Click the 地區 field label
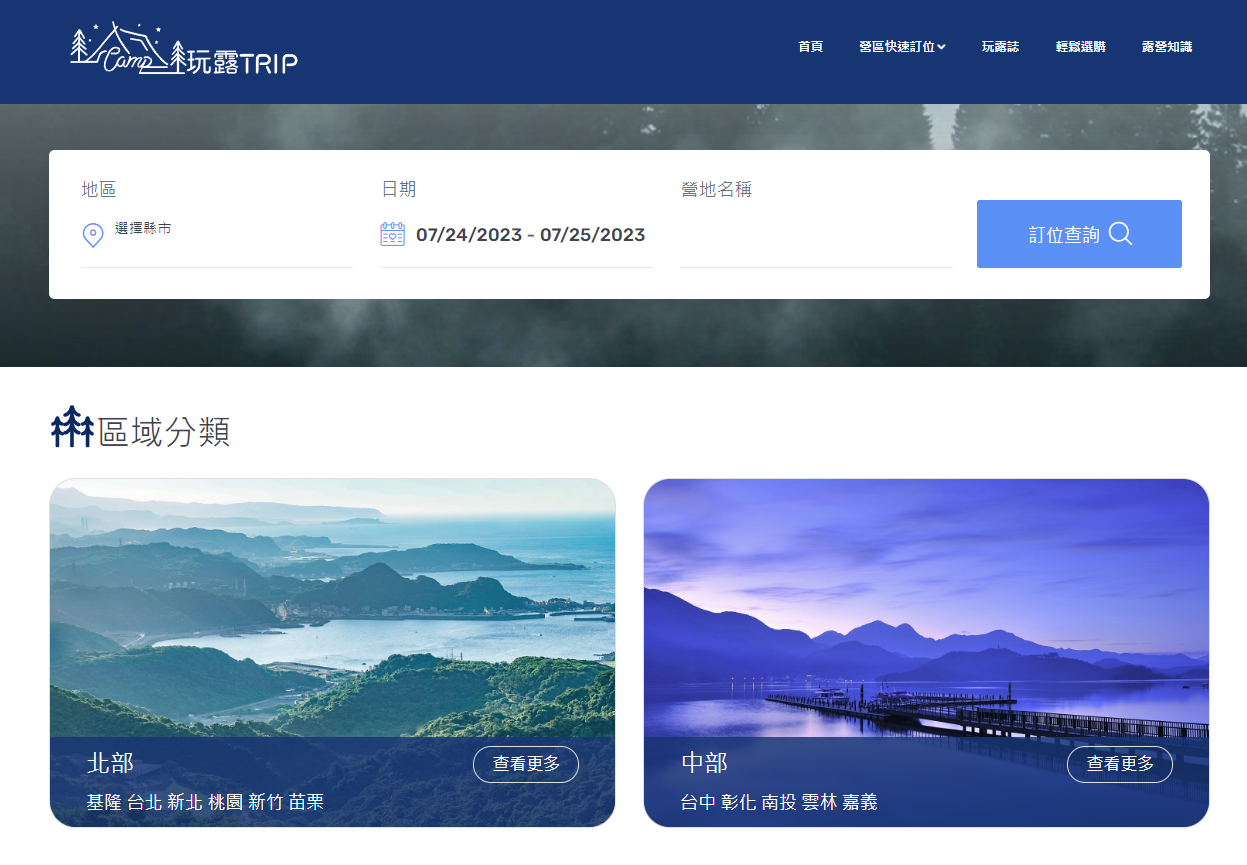 (99, 189)
